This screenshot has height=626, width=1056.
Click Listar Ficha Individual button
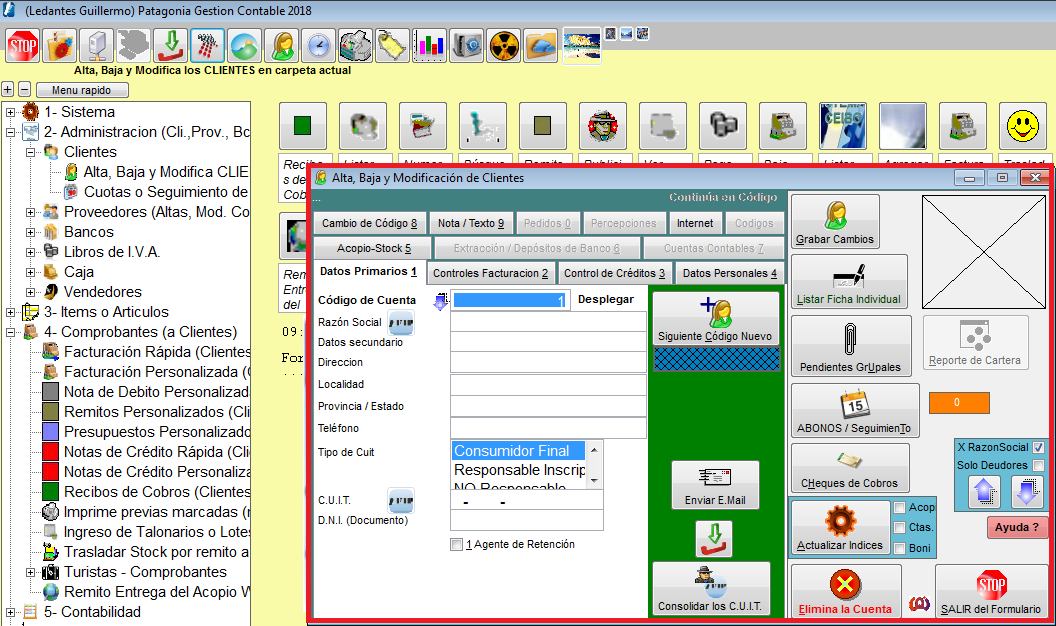(849, 281)
